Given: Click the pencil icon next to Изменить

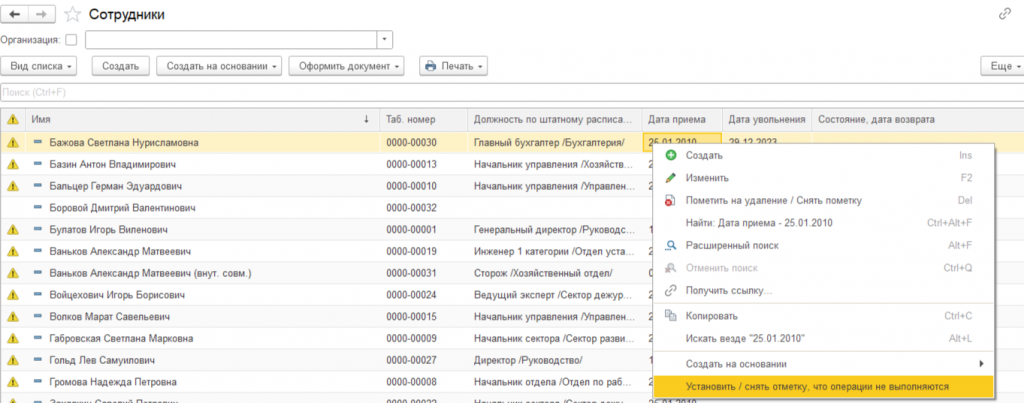Looking at the screenshot, I should (670, 178).
